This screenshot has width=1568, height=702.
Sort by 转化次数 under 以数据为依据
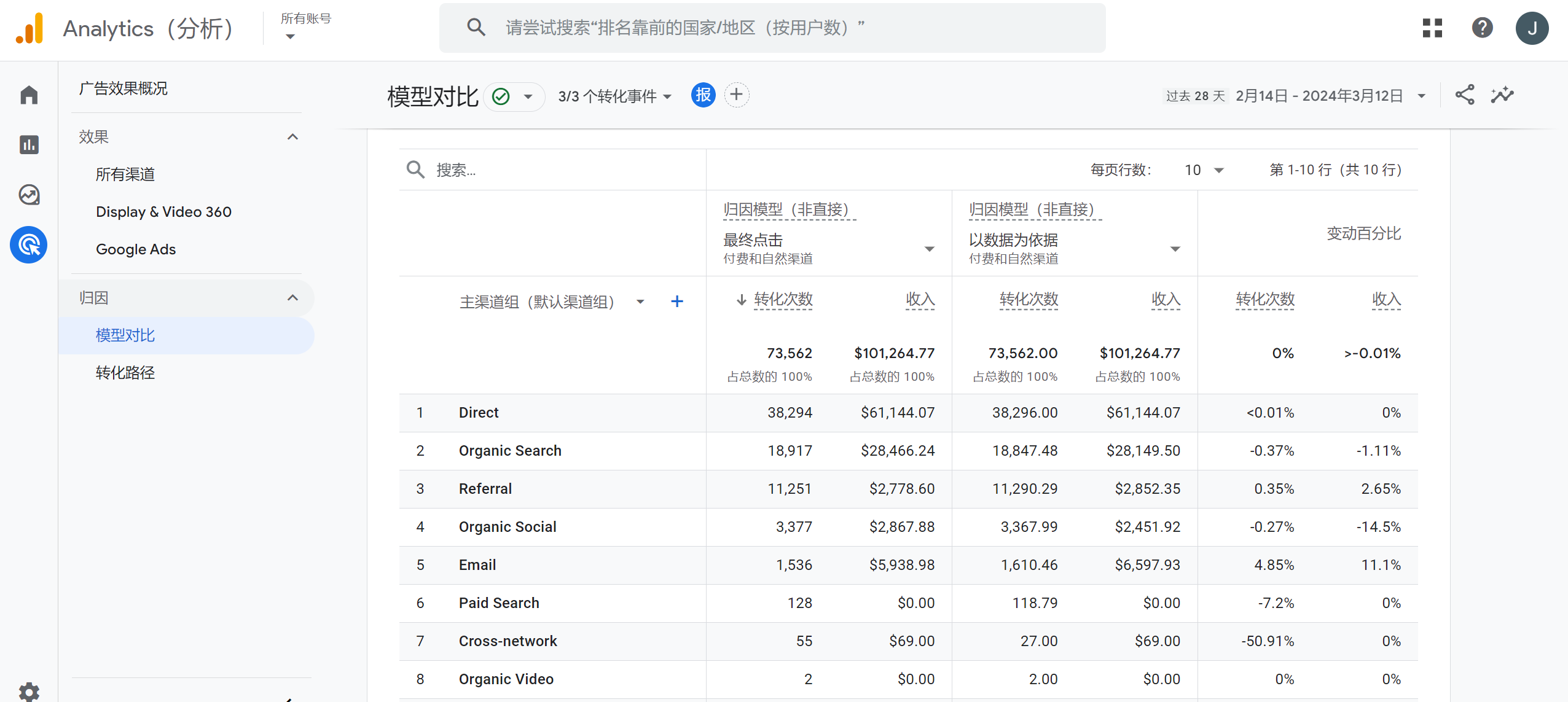1029,300
